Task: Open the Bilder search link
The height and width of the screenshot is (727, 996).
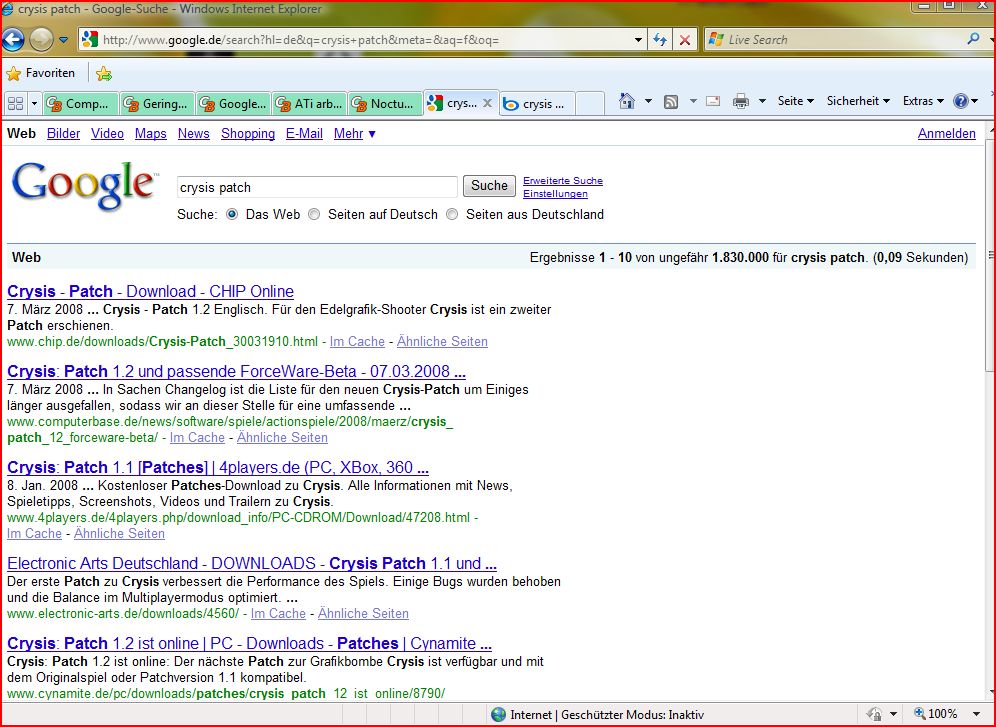Action: pos(64,134)
